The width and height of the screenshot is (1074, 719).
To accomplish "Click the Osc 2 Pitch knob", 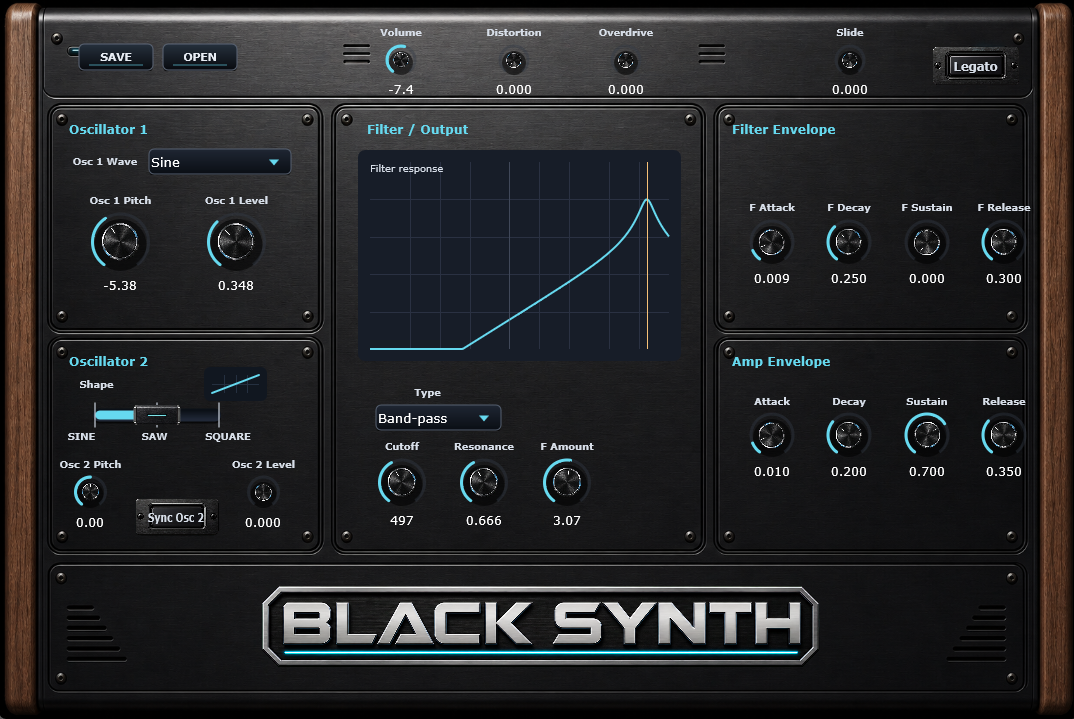I will coord(90,492).
